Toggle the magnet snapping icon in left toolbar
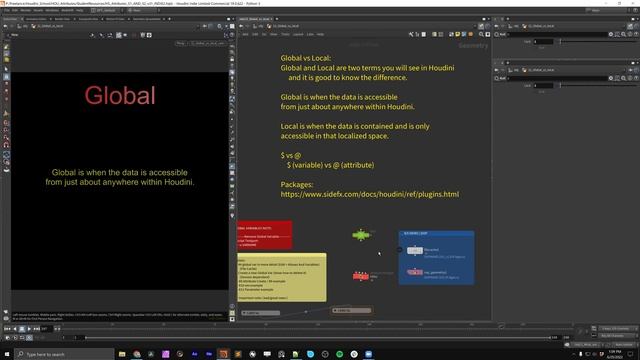Viewport: 640px width, 360px height. click(x=6, y=145)
